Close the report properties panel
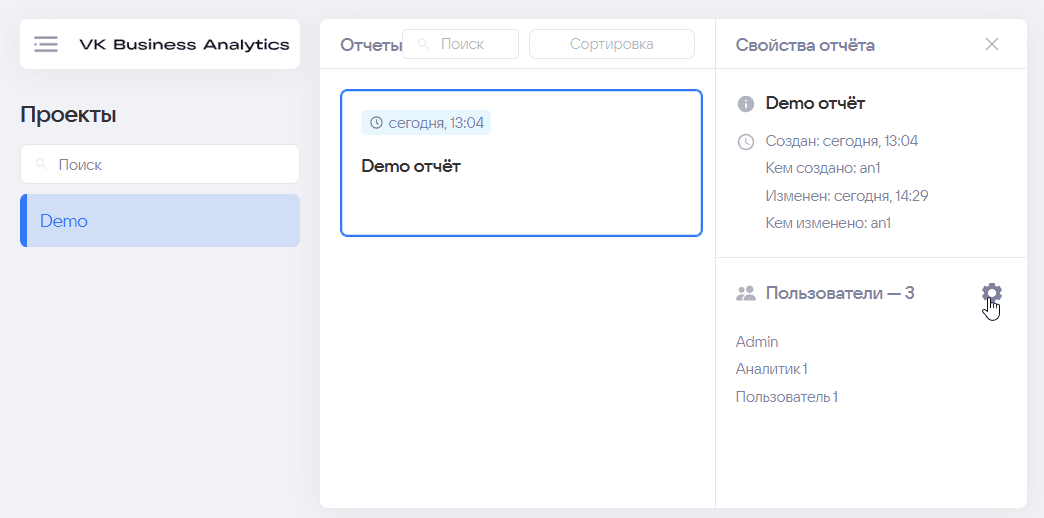Screen dimensions: 1044x518 [991, 45]
